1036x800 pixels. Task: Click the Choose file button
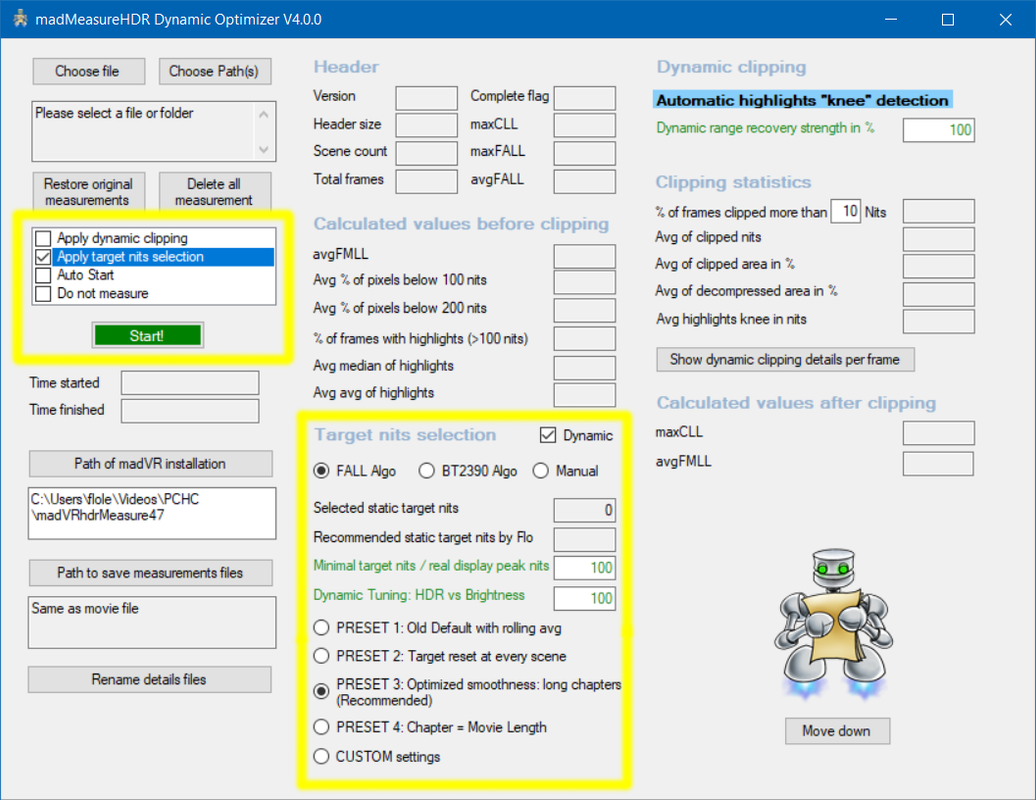click(89, 71)
